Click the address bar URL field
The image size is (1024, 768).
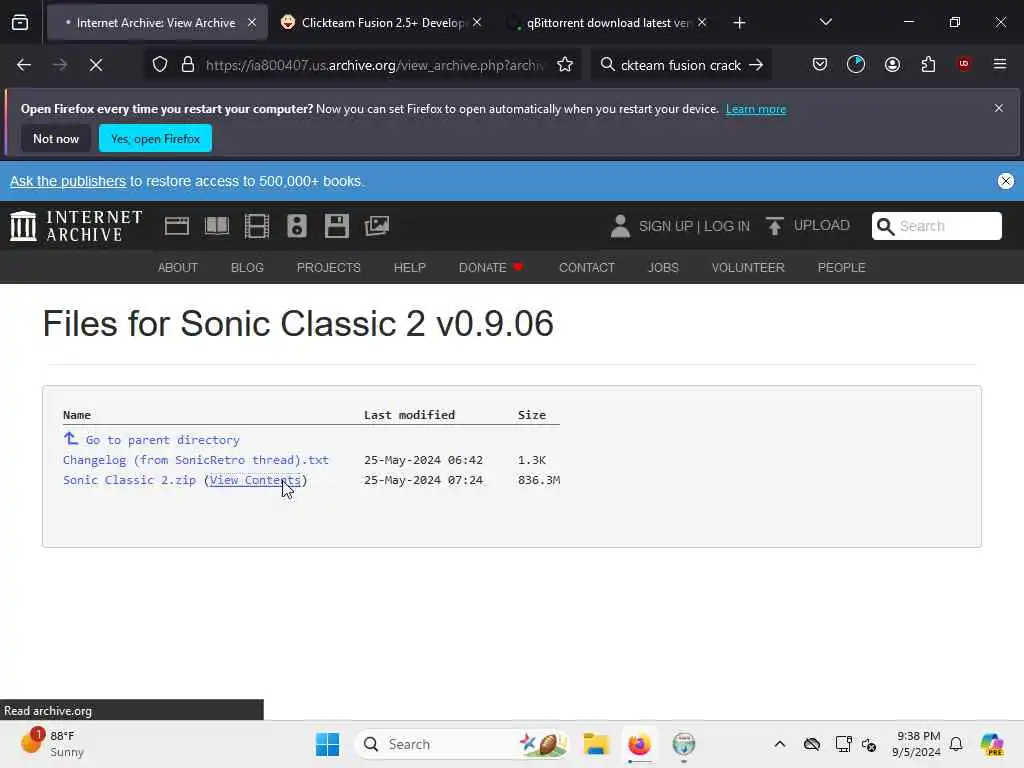pyautogui.click(x=374, y=65)
